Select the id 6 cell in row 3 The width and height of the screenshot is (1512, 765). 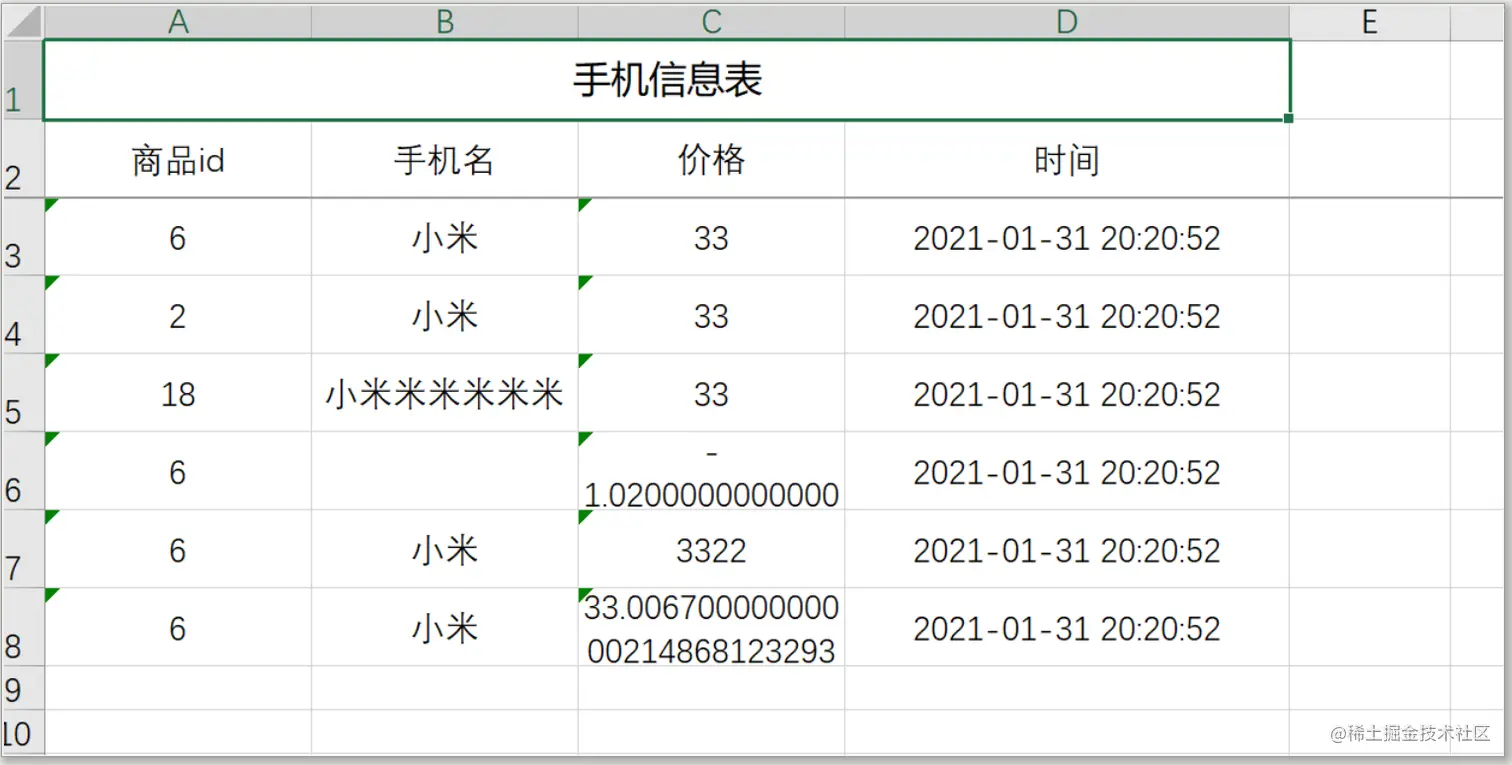tap(178, 237)
